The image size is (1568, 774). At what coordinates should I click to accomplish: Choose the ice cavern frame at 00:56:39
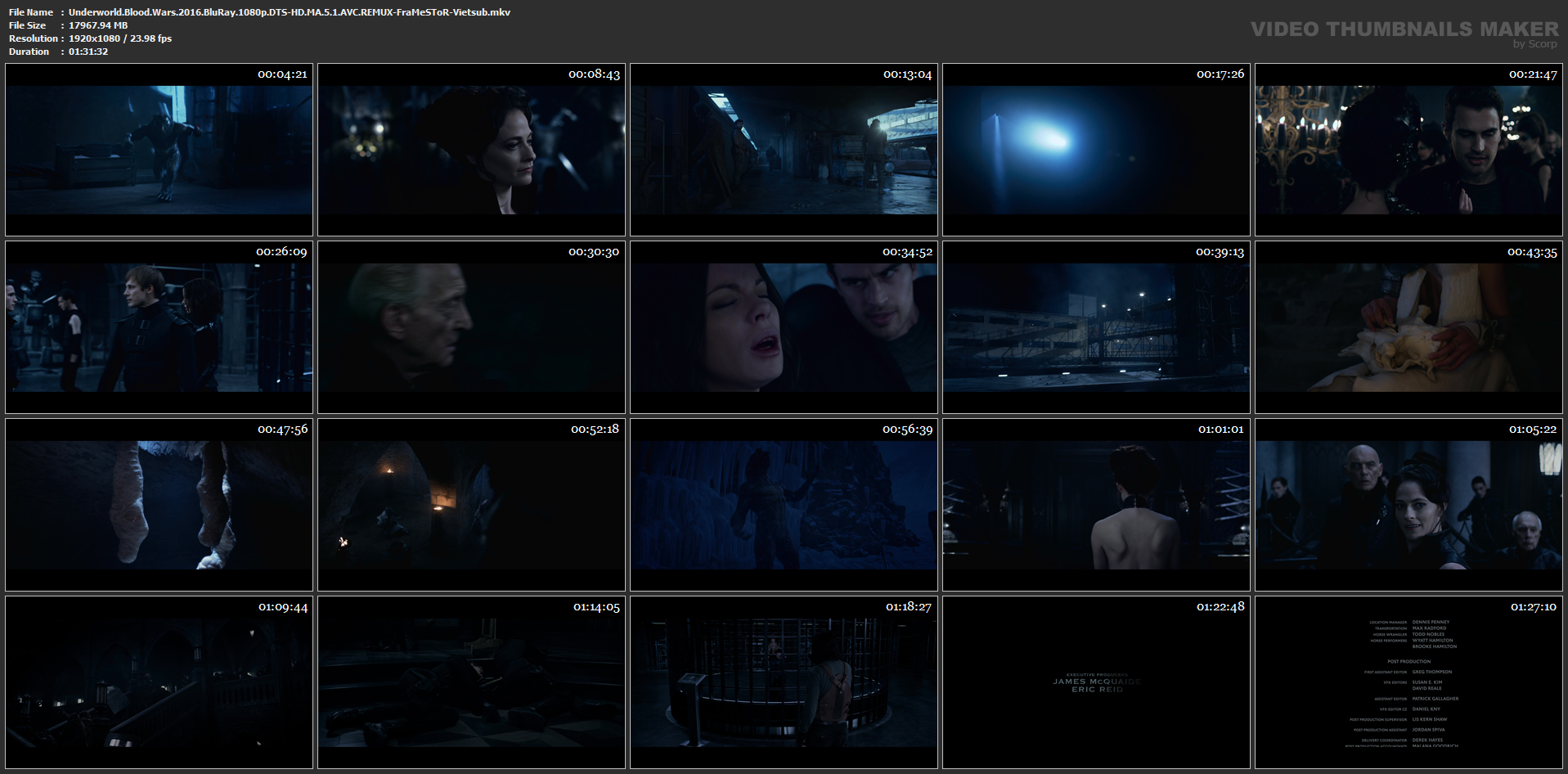point(784,505)
